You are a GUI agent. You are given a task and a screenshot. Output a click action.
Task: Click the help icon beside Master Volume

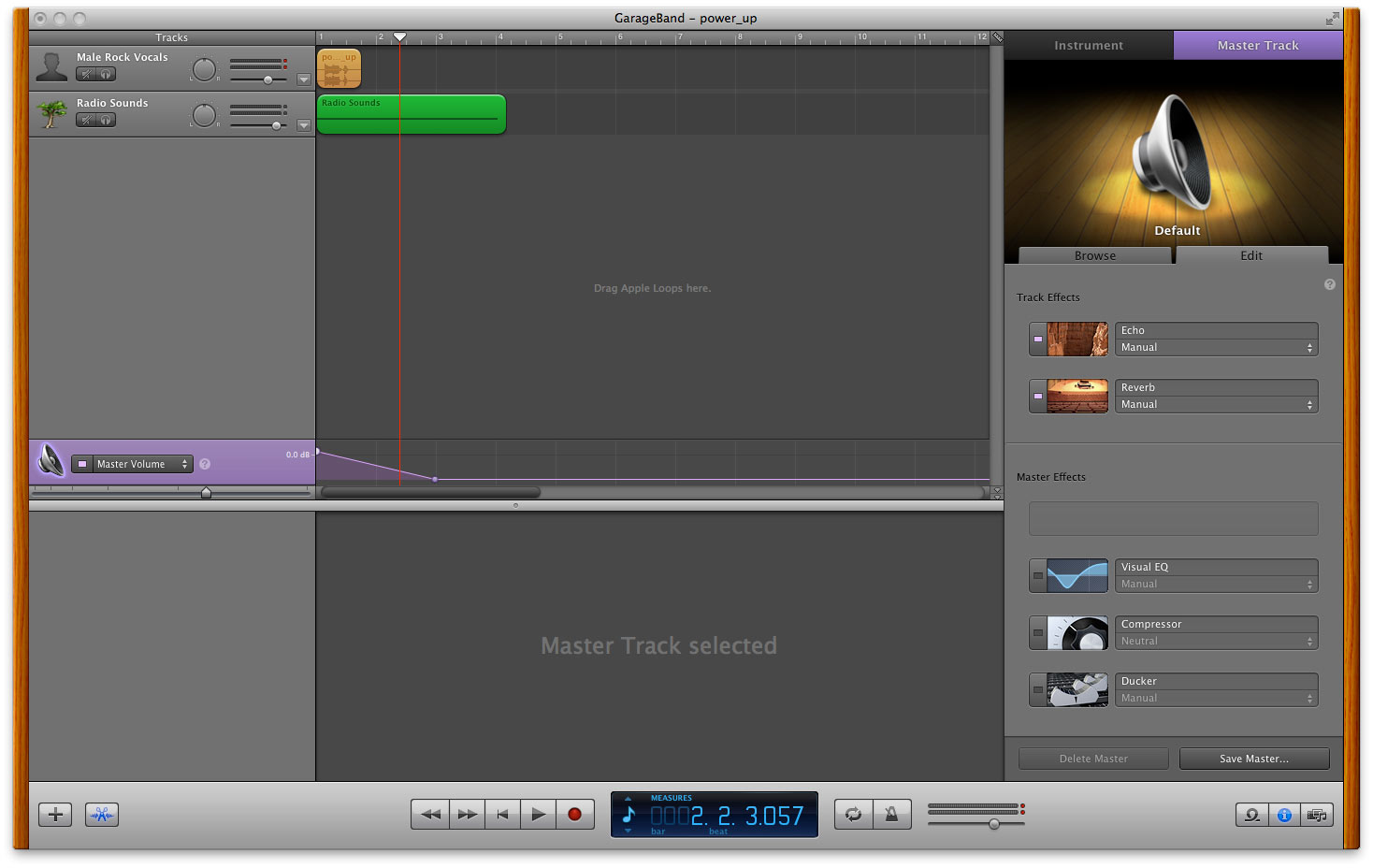(x=205, y=464)
